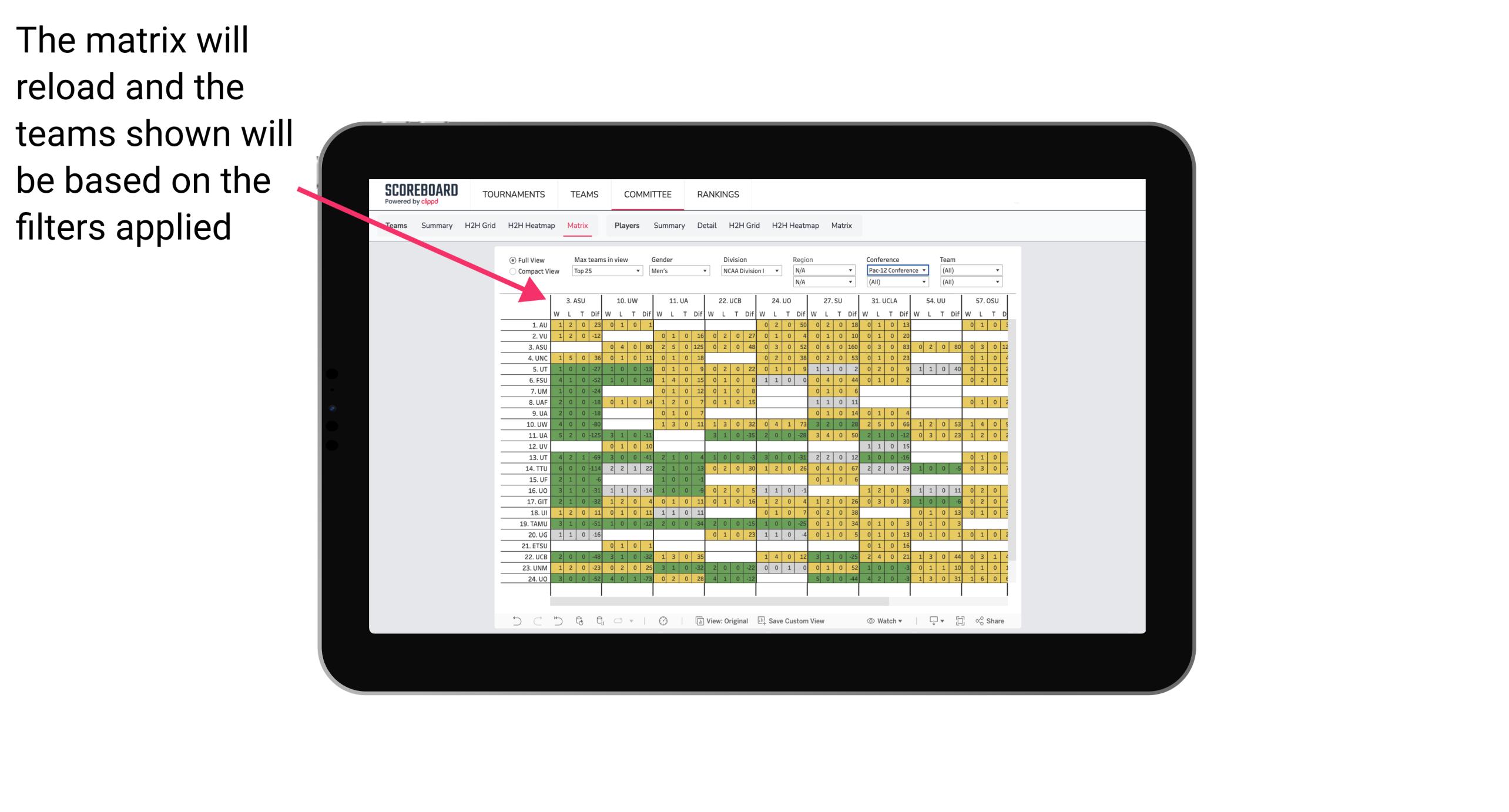Click the save custom view icon
Viewport: 1509px width, 812px height.
tap(764, 623)
